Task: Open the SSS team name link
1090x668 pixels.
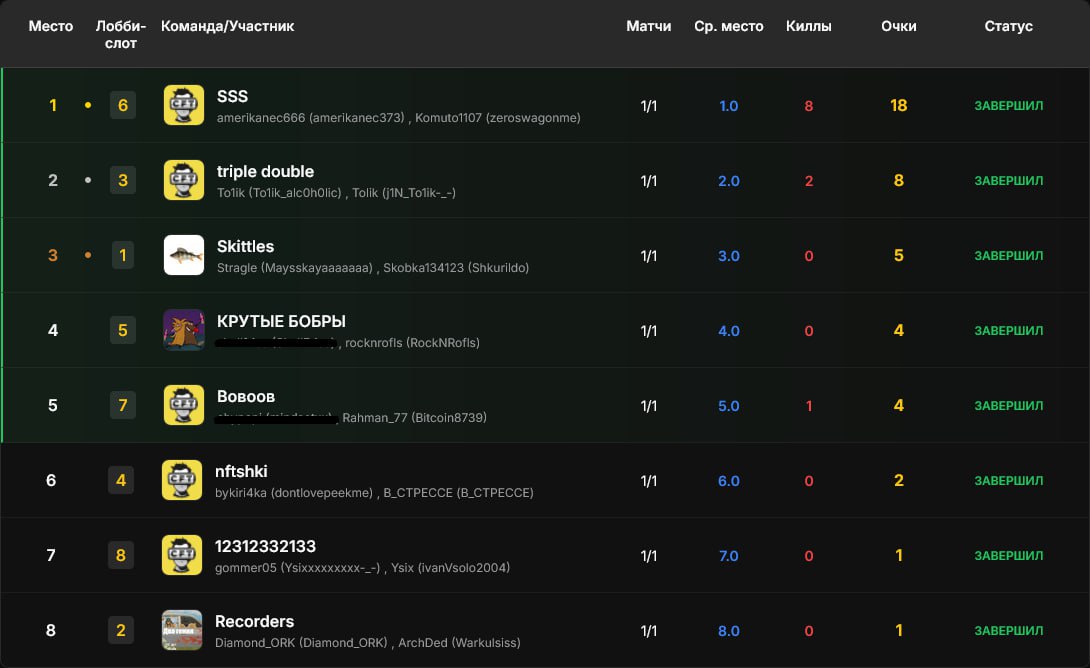Action: 232,96
